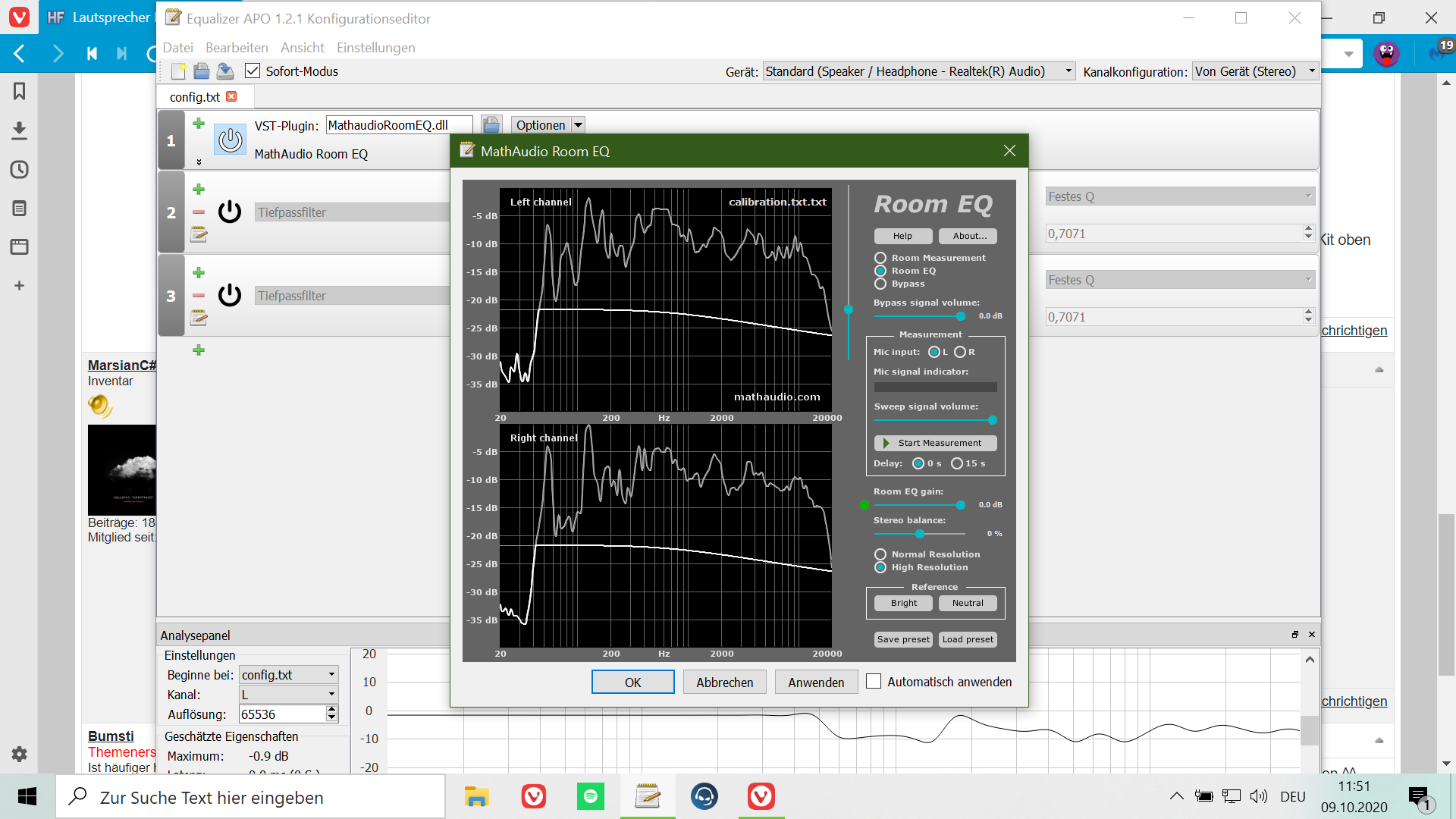Open the Gerät device dropdown

(919, 71)
